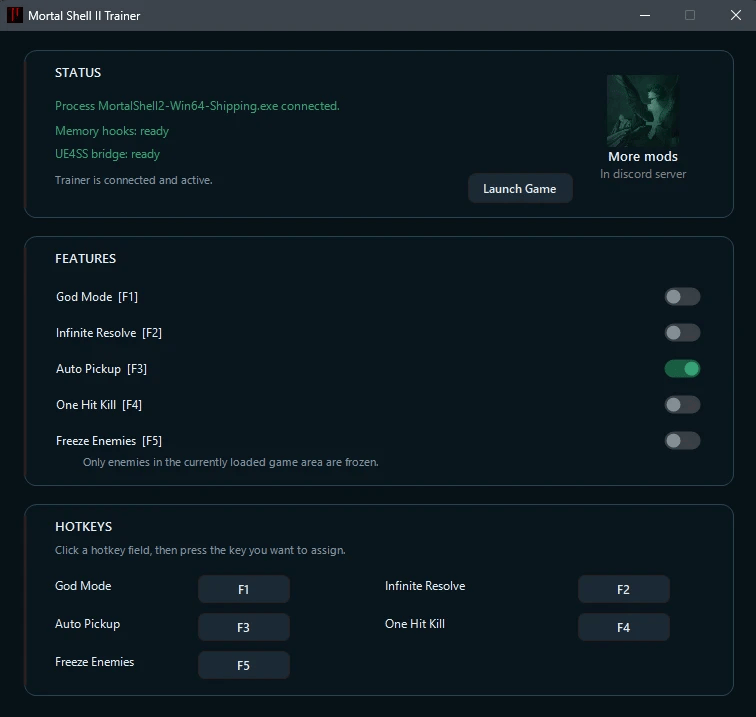This screenshot has width=756, height=717.
Task: Click Auto Pickup label in Hotkeys
Action: pos(87,624)
